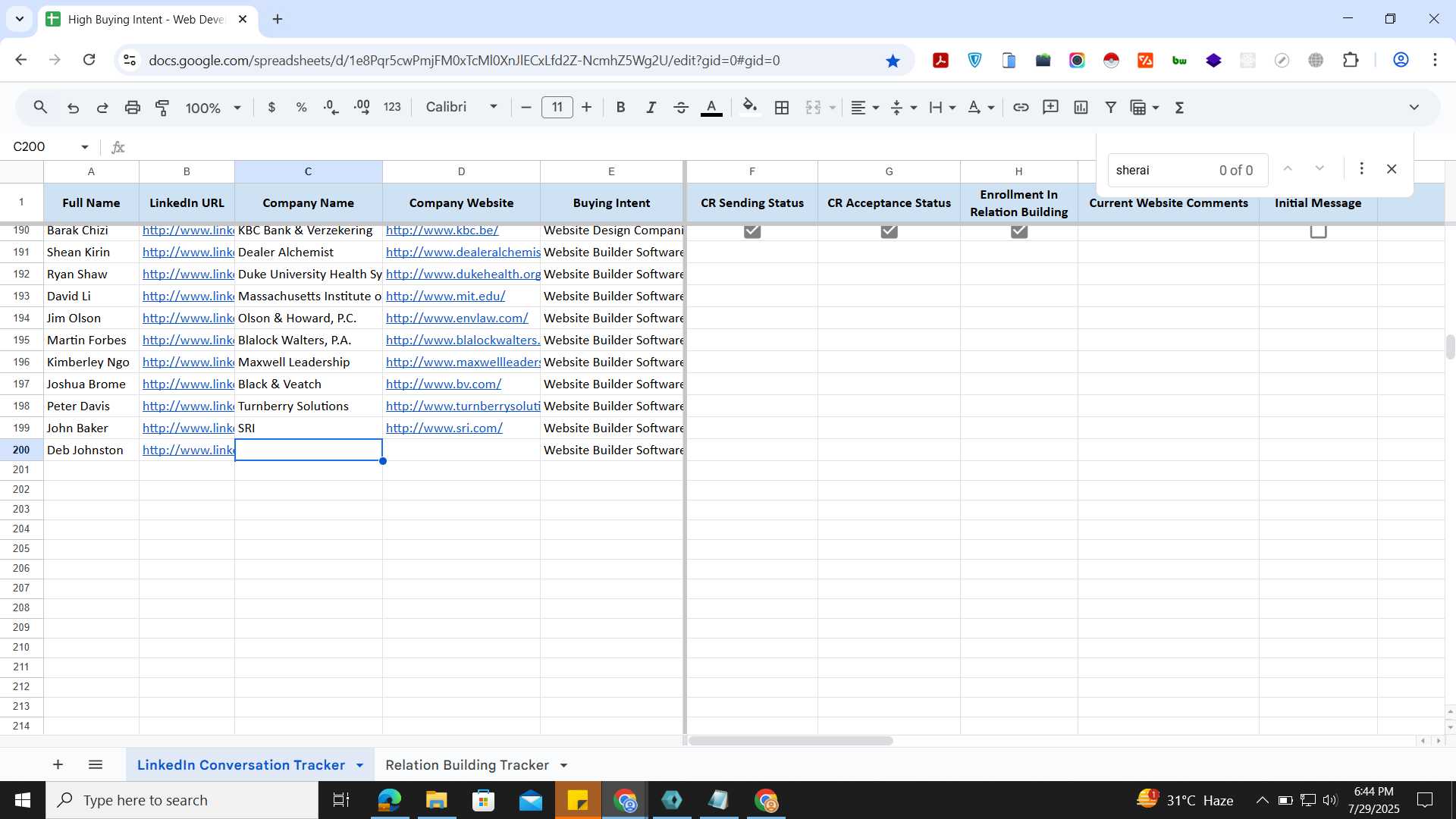1456x819 pixels.
Task: Click the find box containing sherai
Action: [1187, 171]
